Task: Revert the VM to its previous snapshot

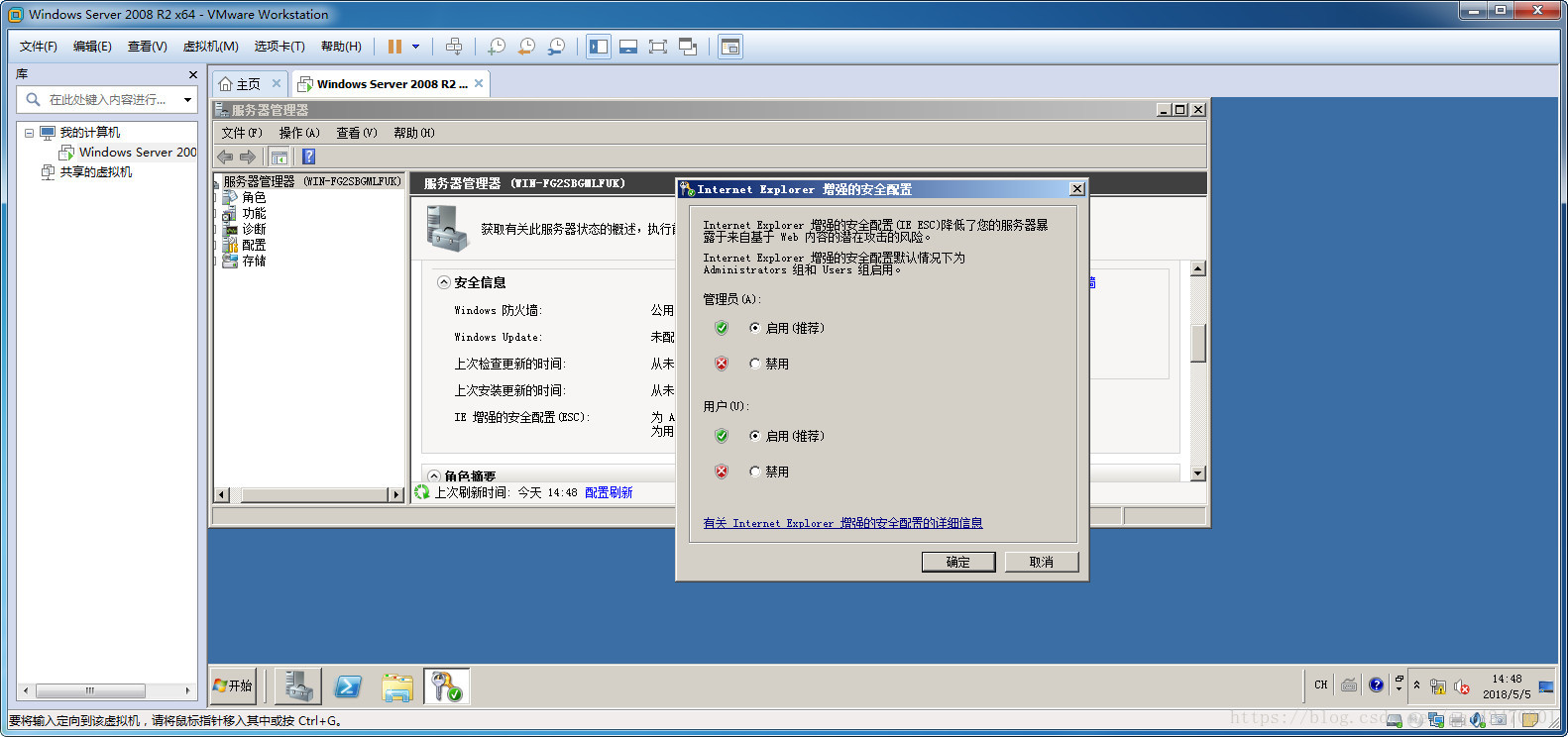Action: (526, 47)
